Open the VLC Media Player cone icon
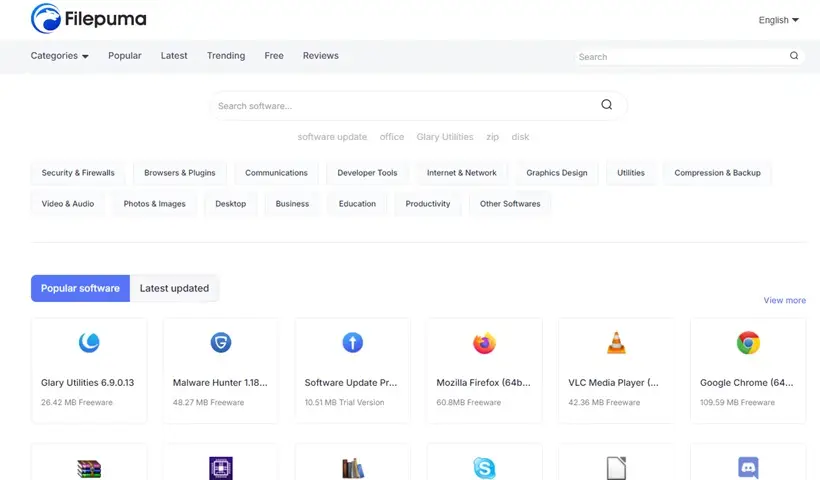 (616, 343)
